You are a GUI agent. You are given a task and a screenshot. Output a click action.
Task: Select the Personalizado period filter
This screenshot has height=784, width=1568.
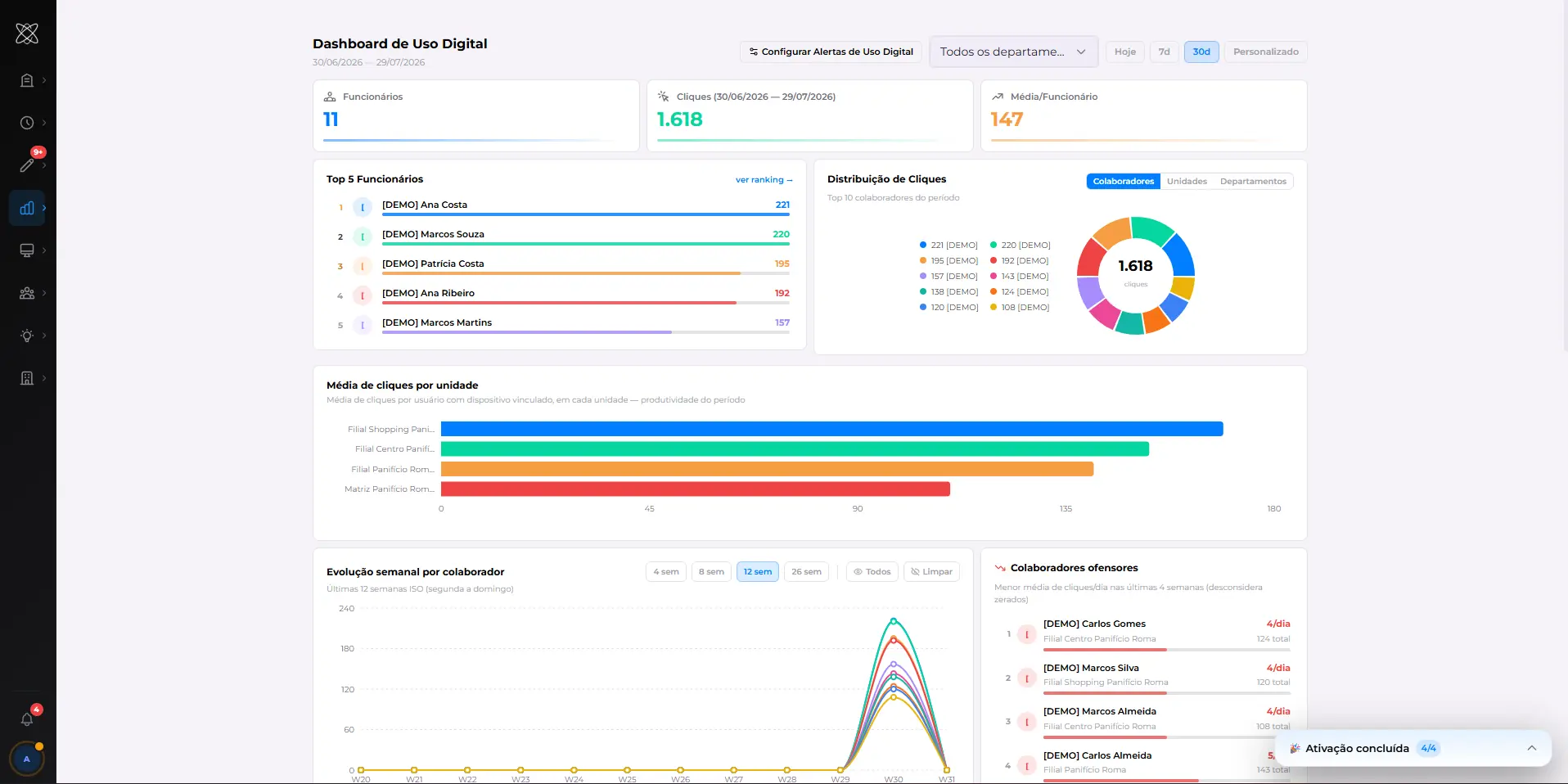[x=1266, y=52]
